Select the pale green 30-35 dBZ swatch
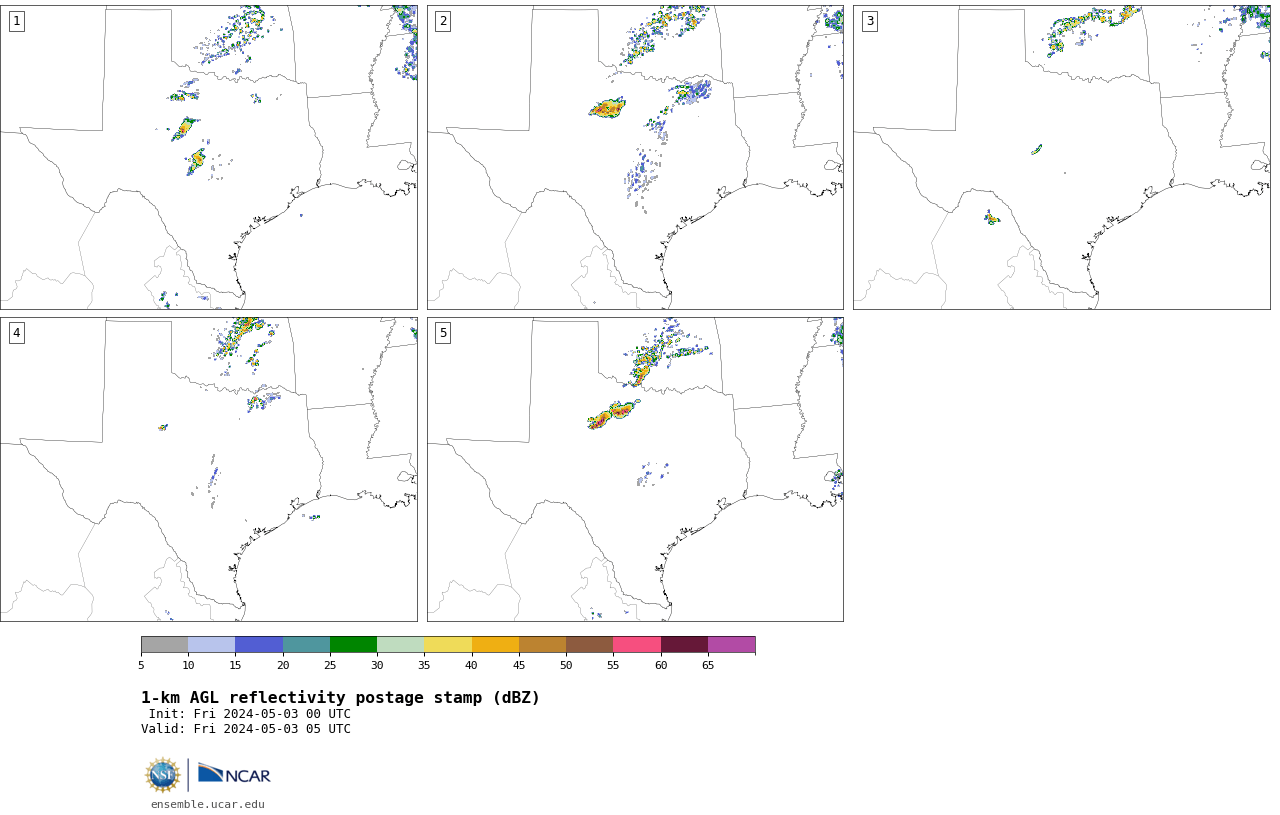The image size is (1280, 815). pos(400,644)
